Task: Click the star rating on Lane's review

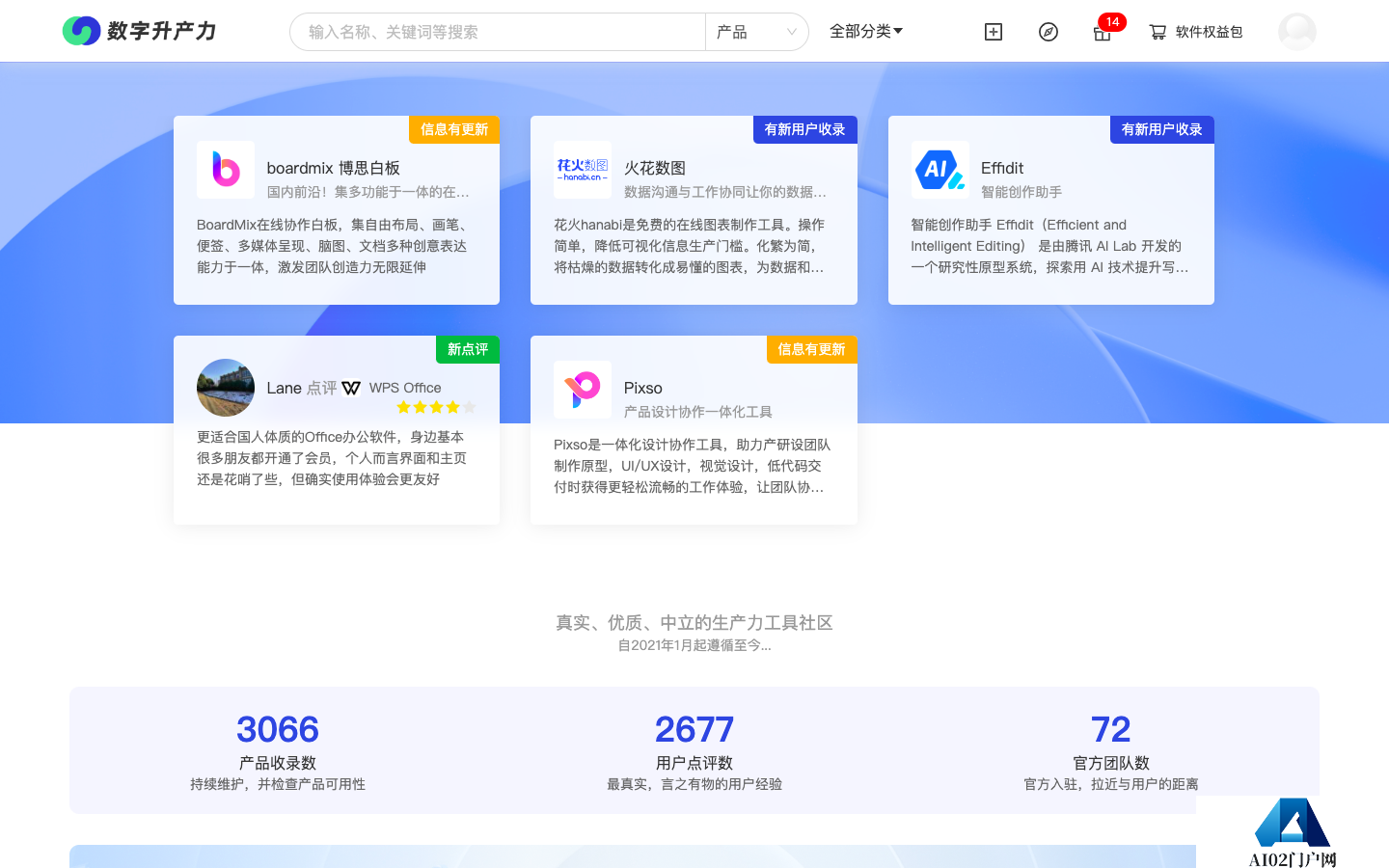Action: coord(436,407)
